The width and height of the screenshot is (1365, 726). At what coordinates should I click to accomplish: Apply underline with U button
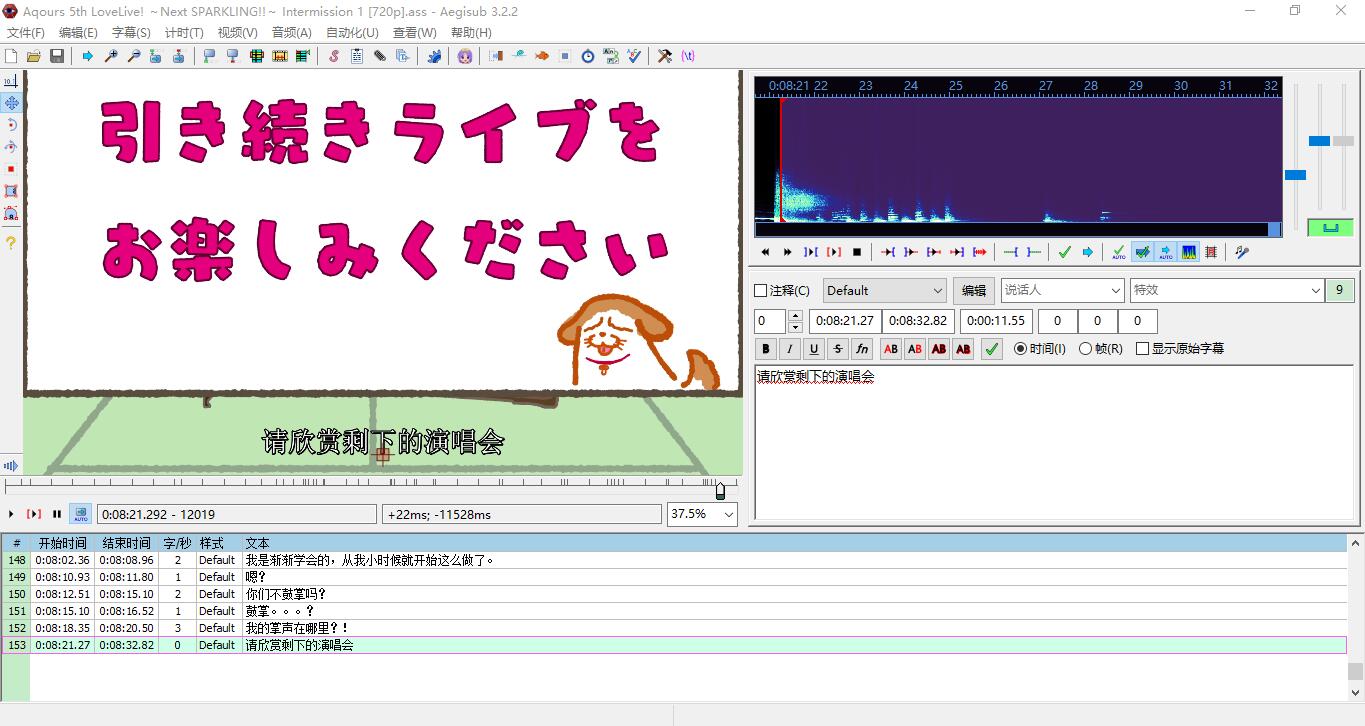point(814,349)
